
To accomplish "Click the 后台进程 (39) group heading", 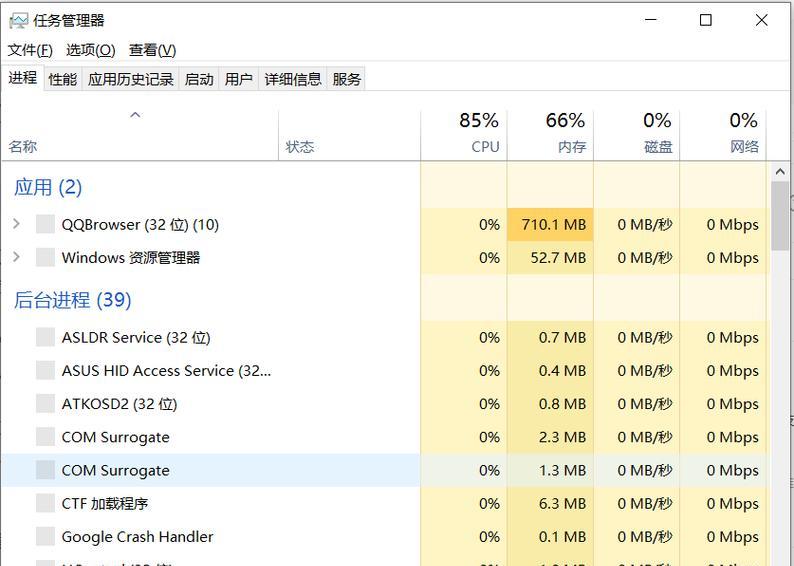I will [x=72, y=300].
